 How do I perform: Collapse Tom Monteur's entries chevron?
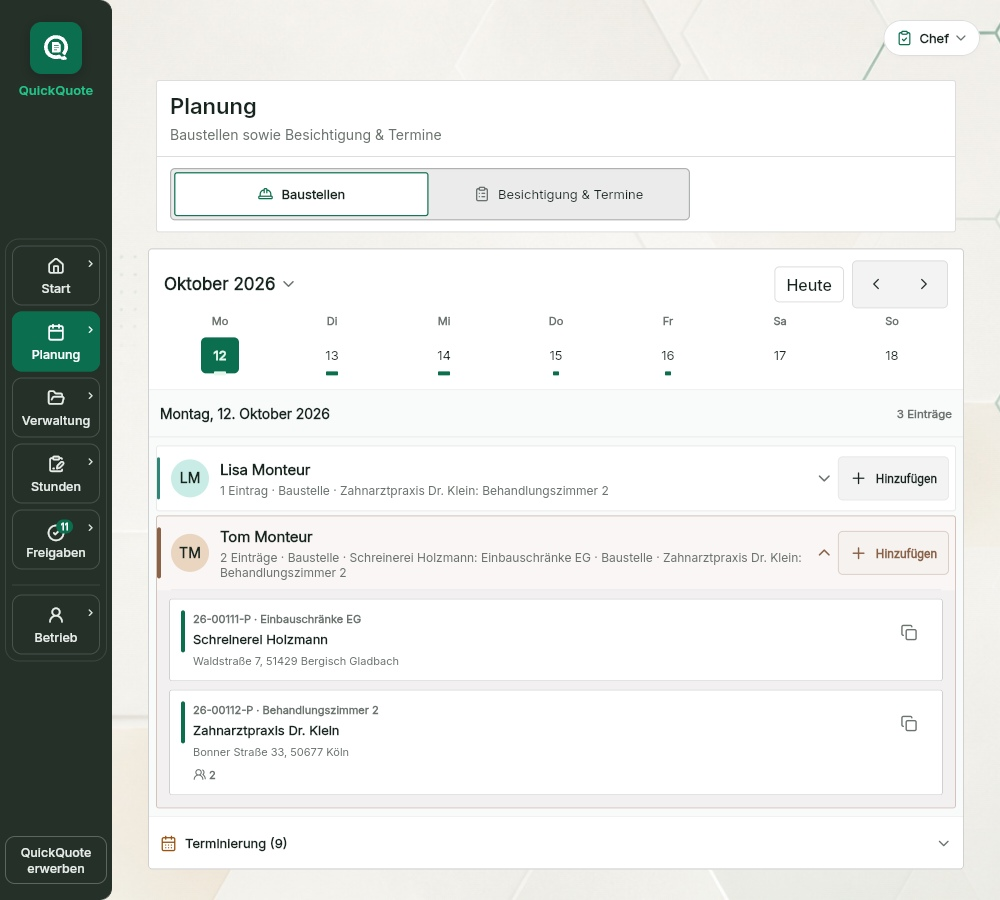pyautogui.click(x=824, y=553)
